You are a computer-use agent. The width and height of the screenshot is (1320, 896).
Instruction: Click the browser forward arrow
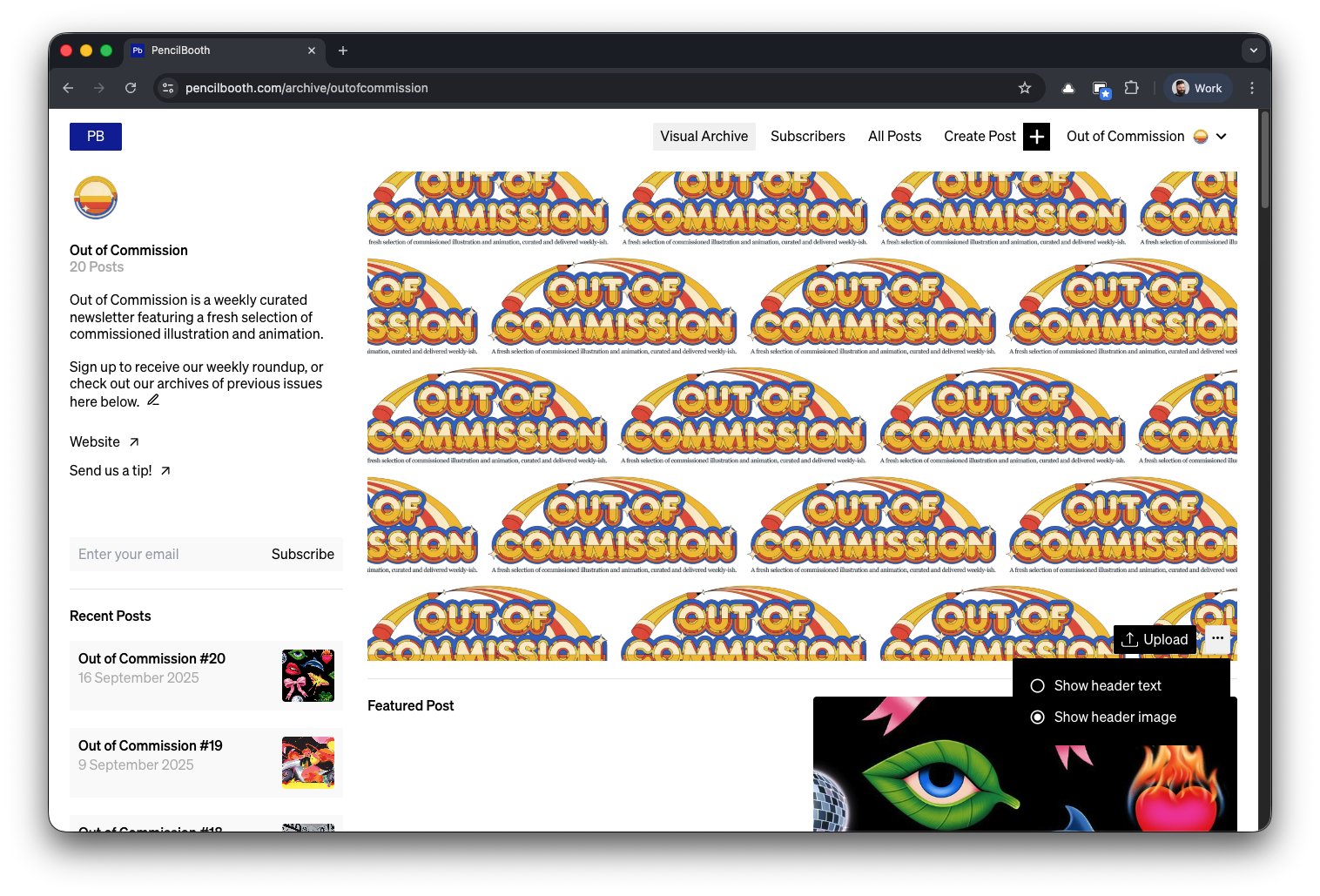(x=99, y=88)
